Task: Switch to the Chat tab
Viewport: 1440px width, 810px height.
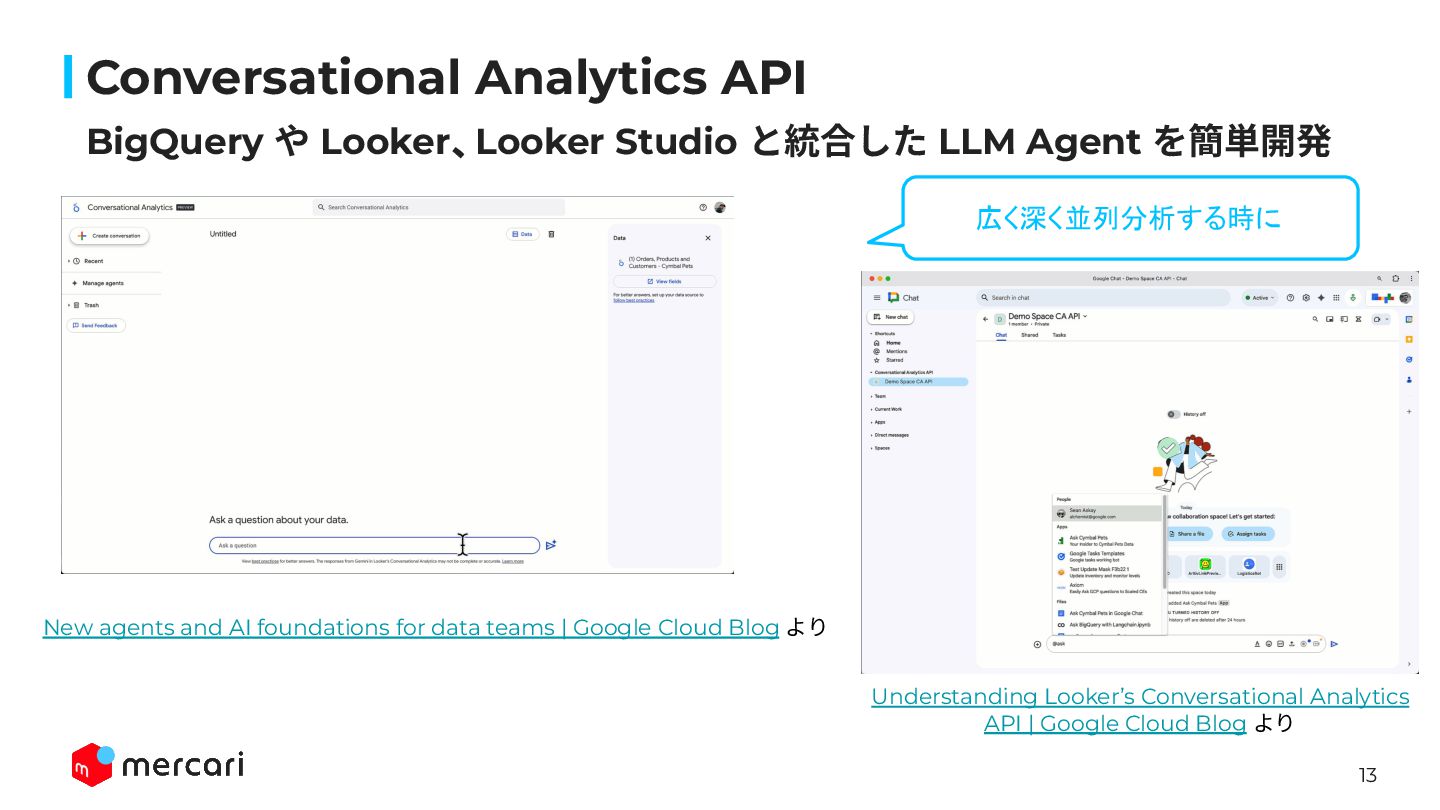Action: pyautogui.click(x=1001, y=335)
